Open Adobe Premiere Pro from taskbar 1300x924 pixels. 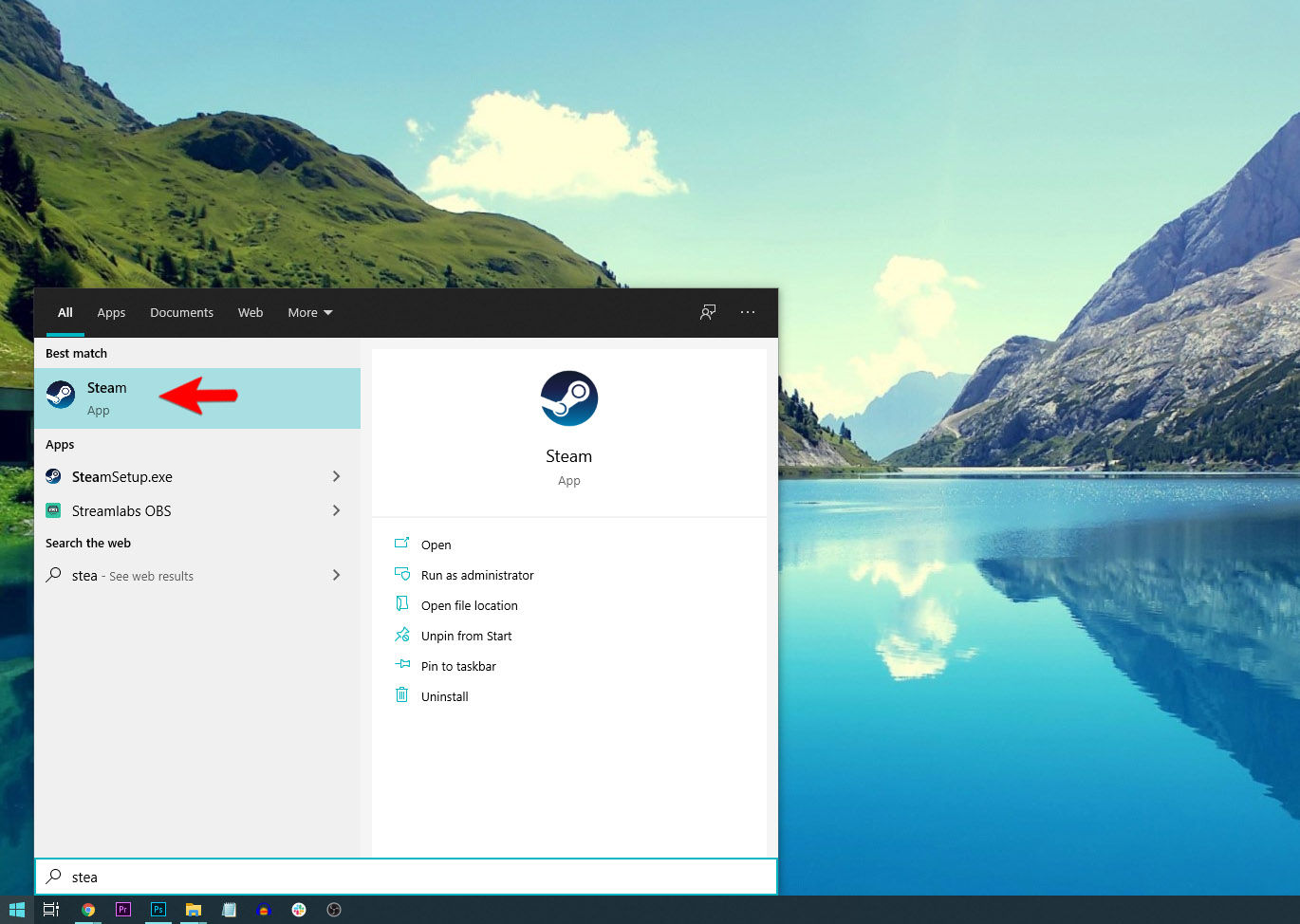click(122, 910)
